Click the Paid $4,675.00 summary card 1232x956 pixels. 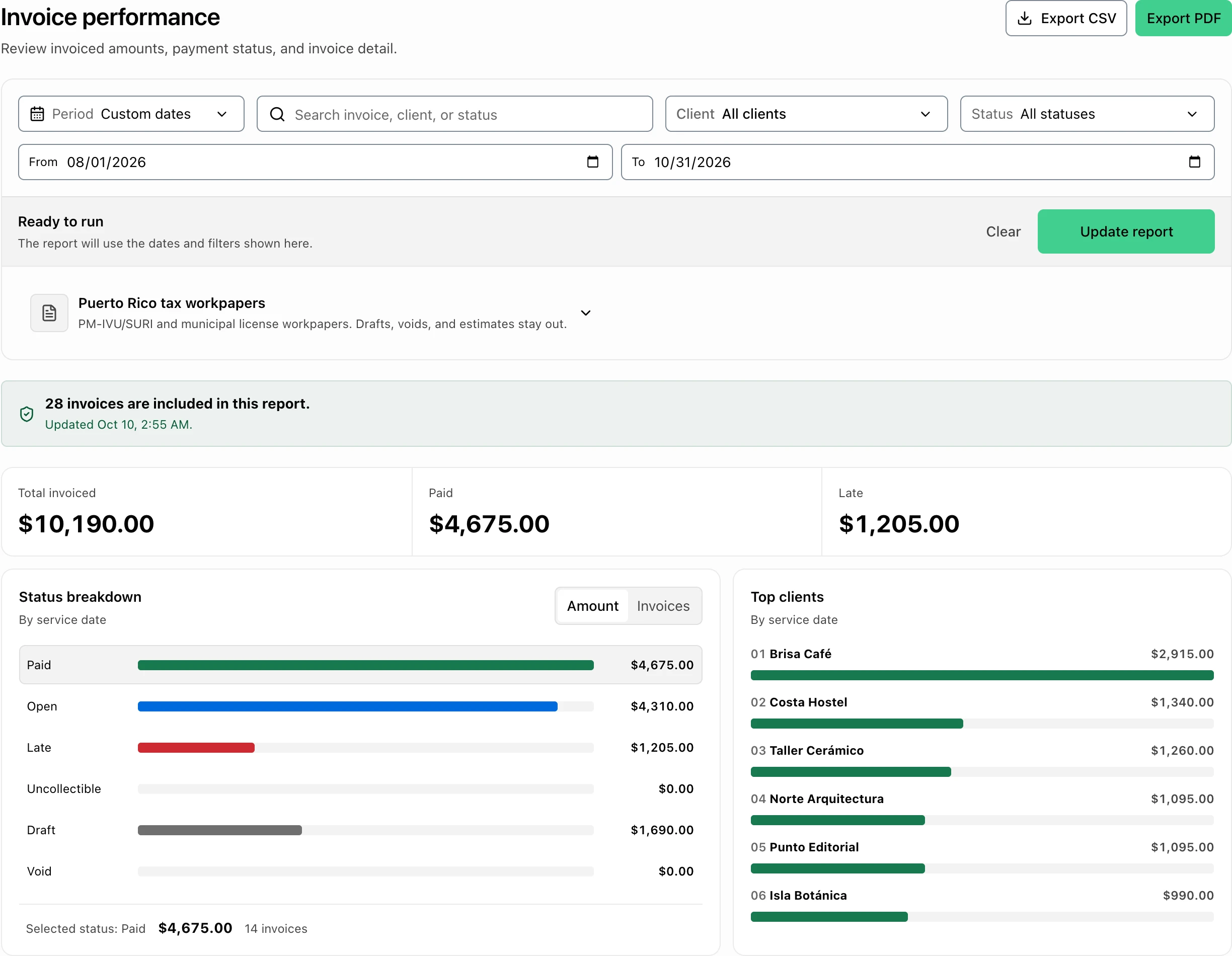coord(617,512)
